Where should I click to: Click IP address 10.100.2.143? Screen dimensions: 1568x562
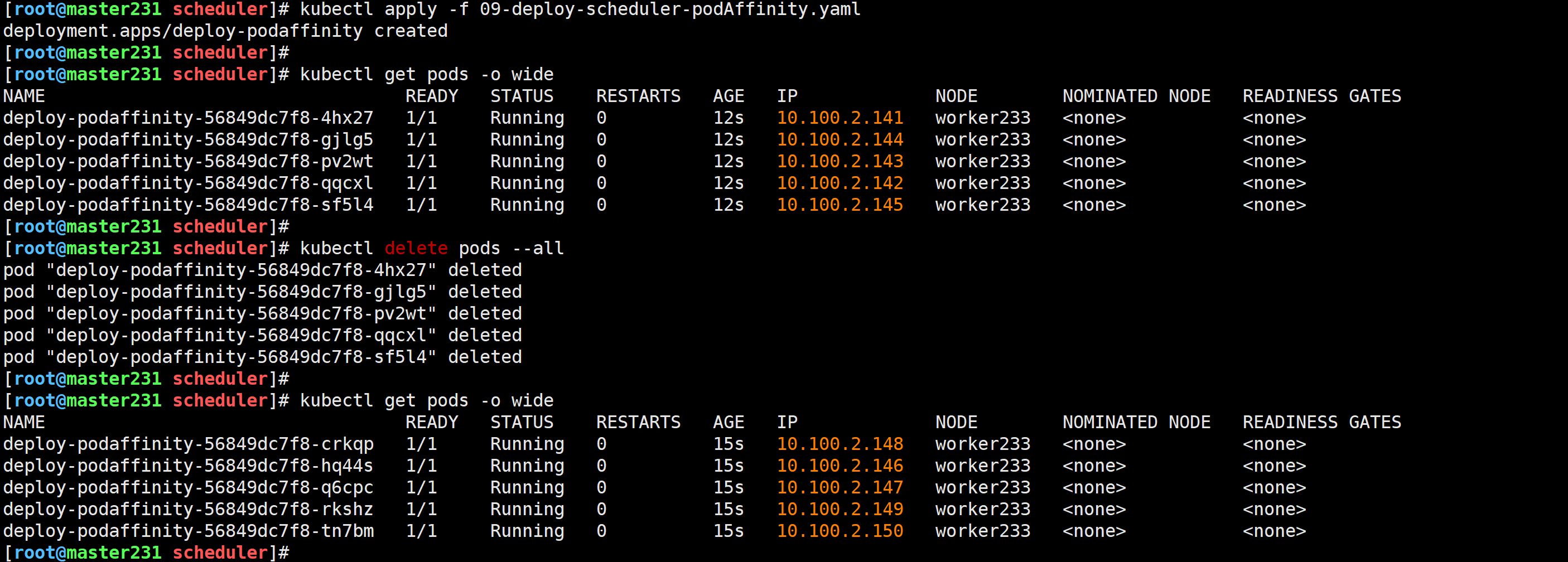(x=840, y=161)
